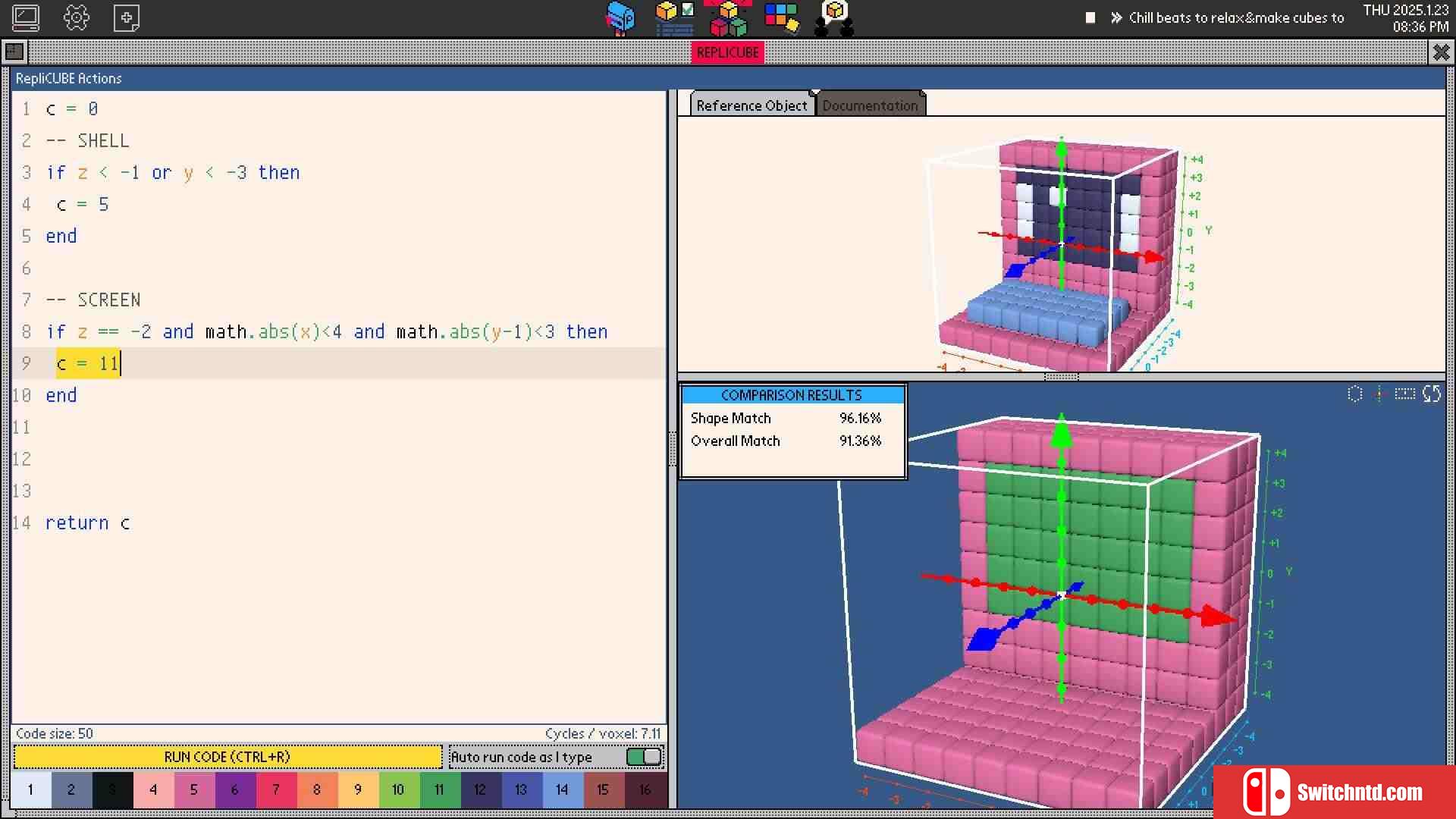Click the '-- SHELL' comment line
The image size is (1456, 819).
[x=87, y=140]
